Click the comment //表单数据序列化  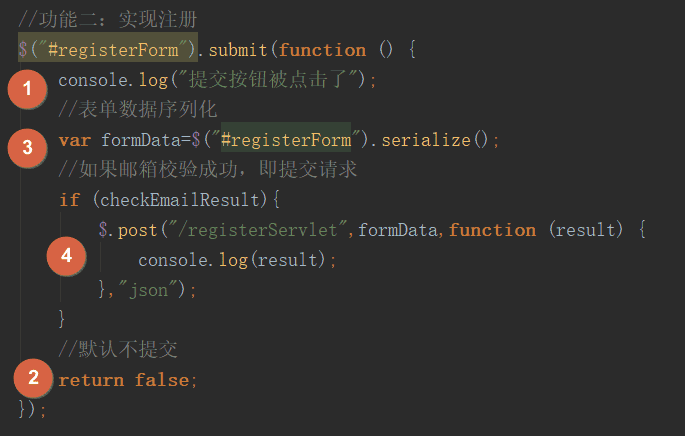coord(138,109)
